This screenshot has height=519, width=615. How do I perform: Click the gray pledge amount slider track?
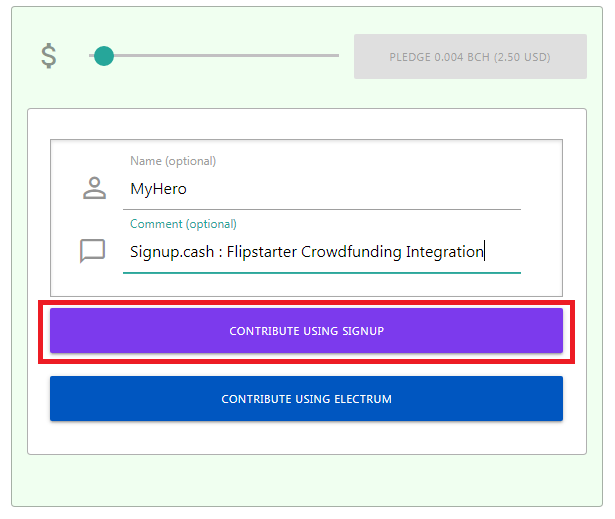coord(214,56)
